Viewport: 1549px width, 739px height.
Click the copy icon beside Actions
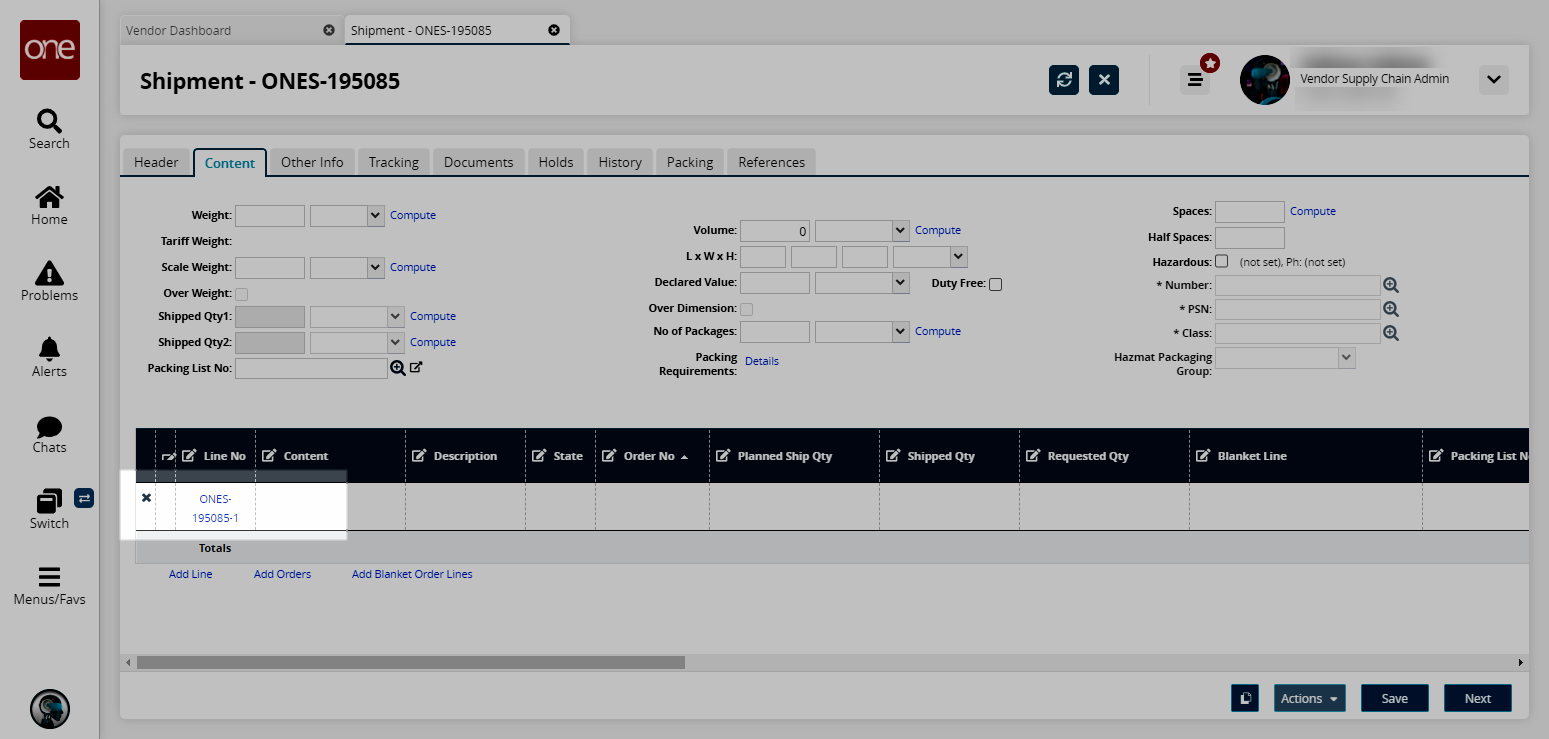pyautogui.click(x=1244, y=698)
